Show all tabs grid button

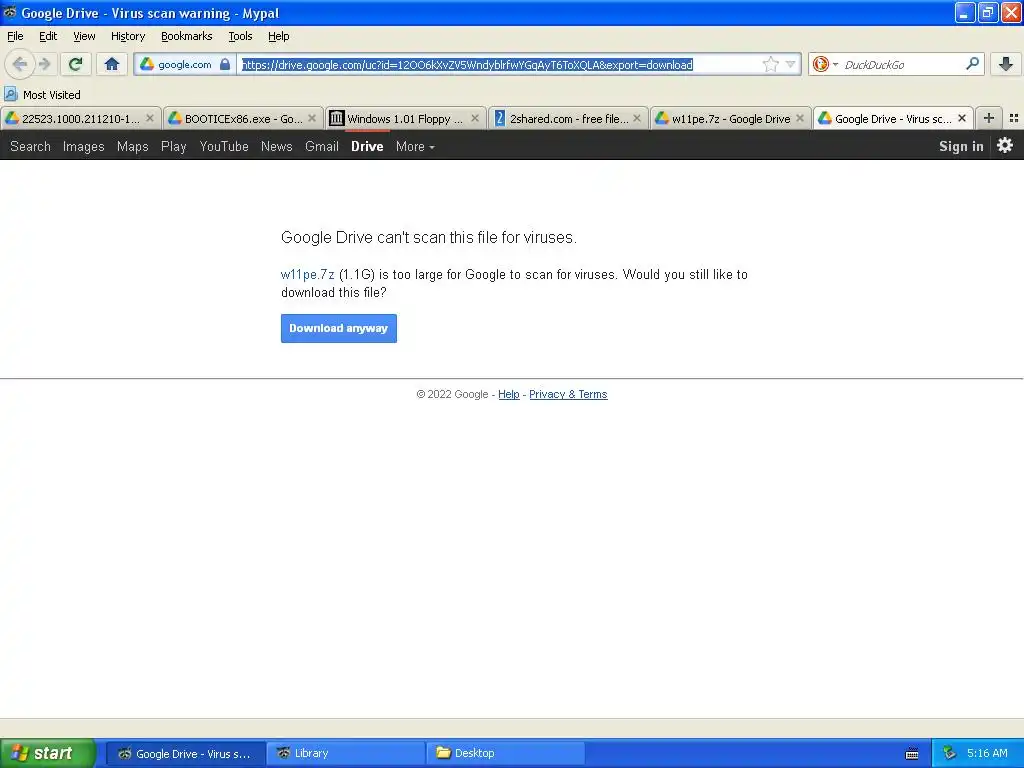(x=1014, y=118)
